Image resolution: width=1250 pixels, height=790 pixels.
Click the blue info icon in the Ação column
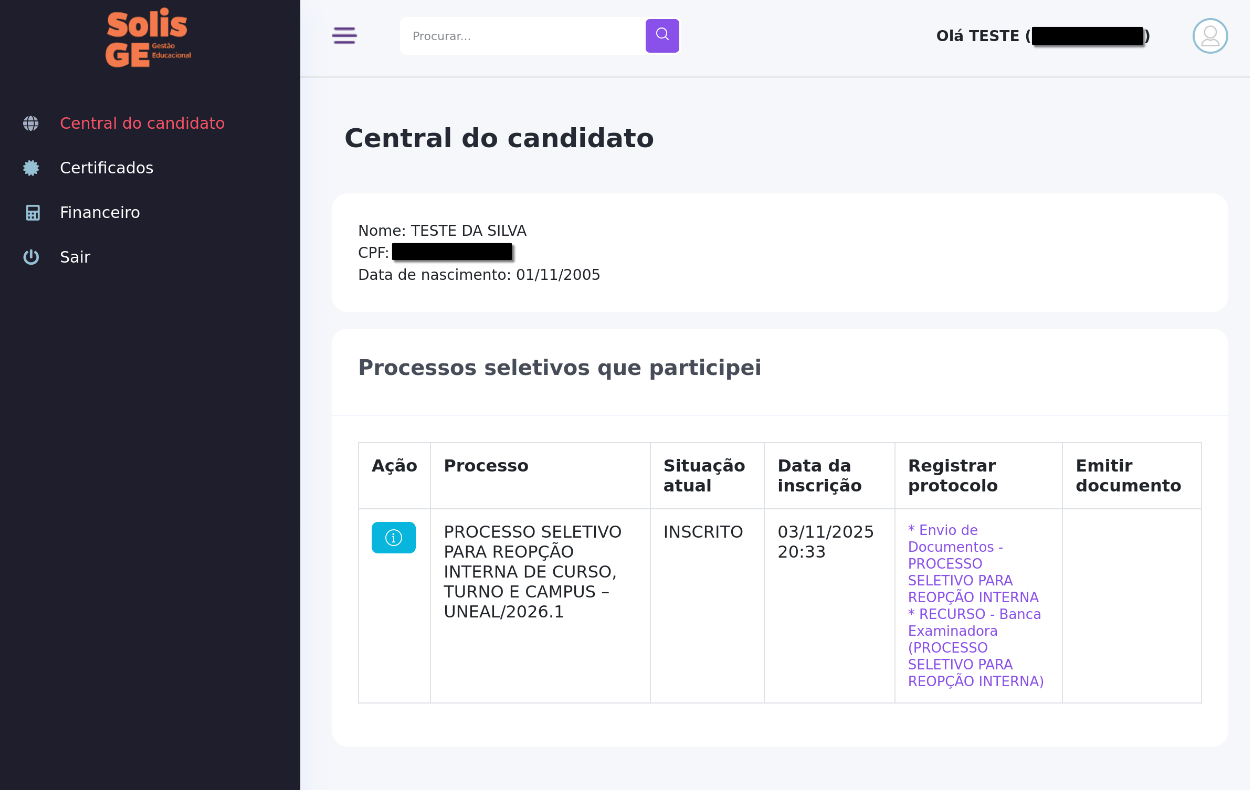pyautogui.click(x=393, y=537)
